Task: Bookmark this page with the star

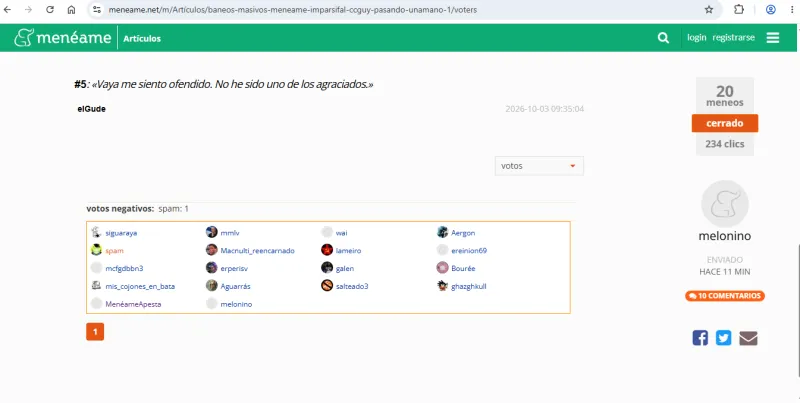Action: coord(709,10)
